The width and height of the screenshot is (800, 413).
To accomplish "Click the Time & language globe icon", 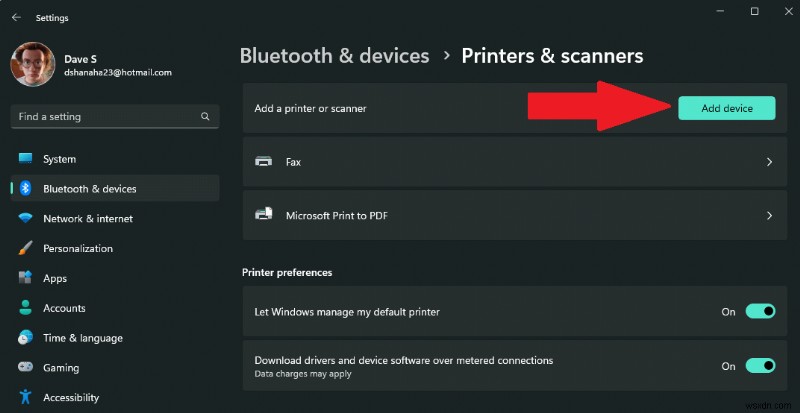I will (x=25, y=338).
